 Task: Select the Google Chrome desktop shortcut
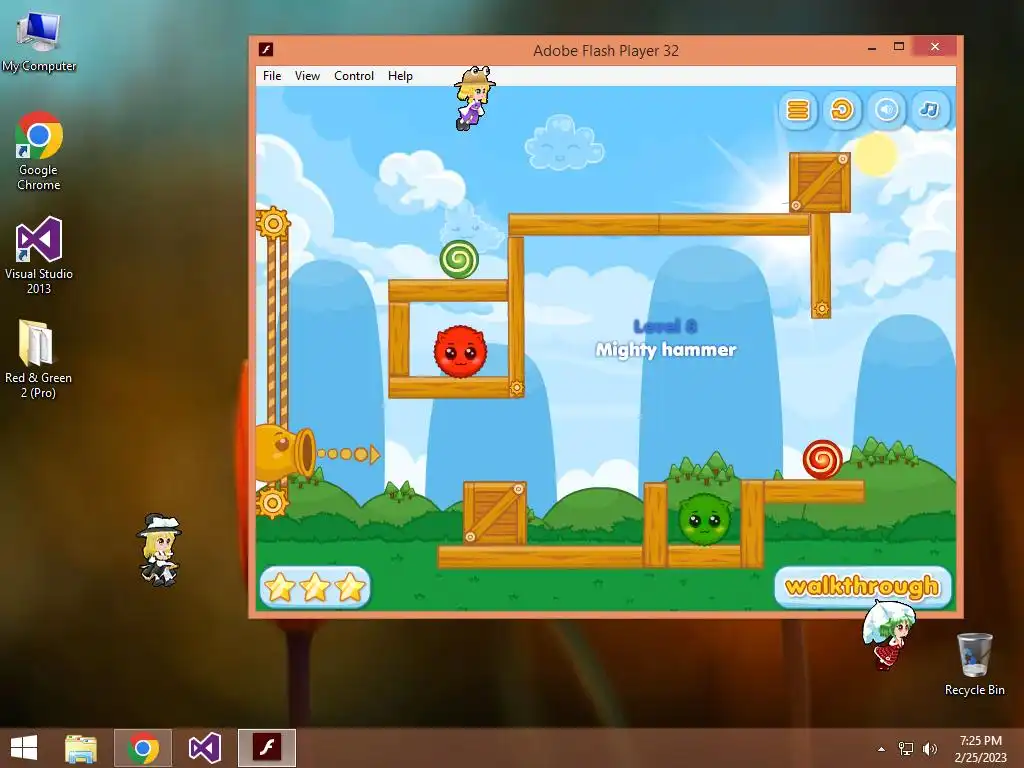click(39, 152)
